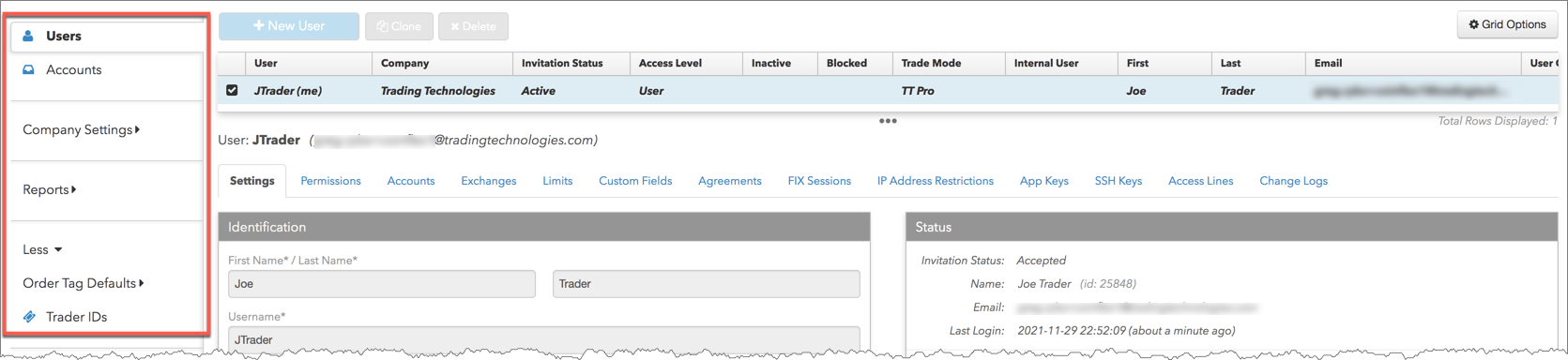This screenshot has width=1568, height=360.
Task: Toggle the checkbox for JTrader row
Action: (x=232, y=91)
